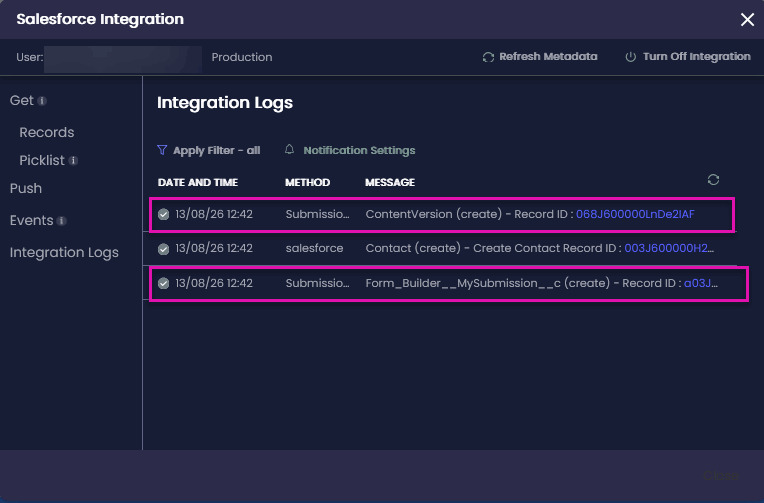Screen dimensions: 764x503
Task: Click the METHOD column header
Action: [x=307, y=182]
